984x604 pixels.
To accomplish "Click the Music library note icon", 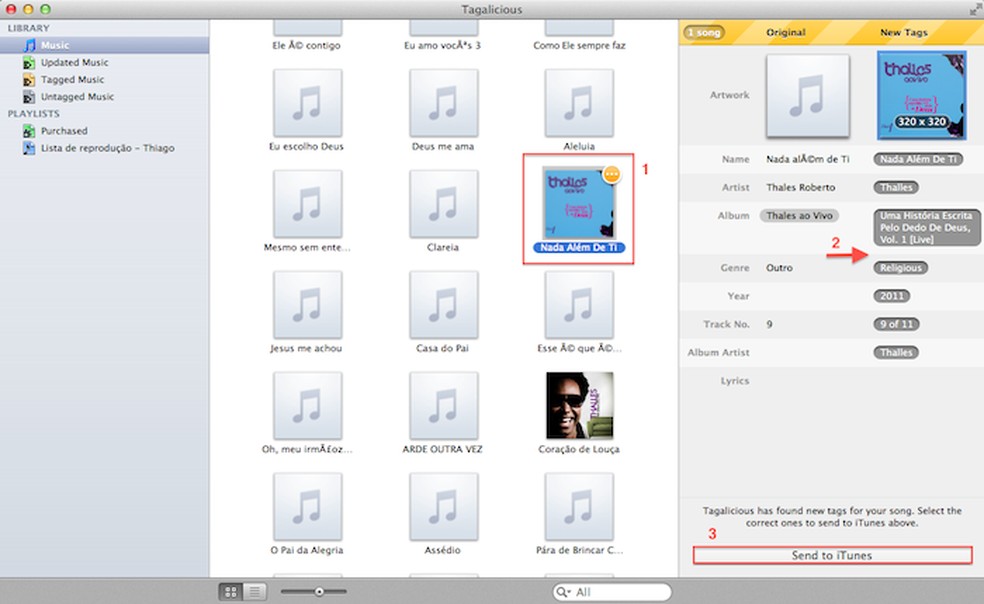I will point(29,45).
